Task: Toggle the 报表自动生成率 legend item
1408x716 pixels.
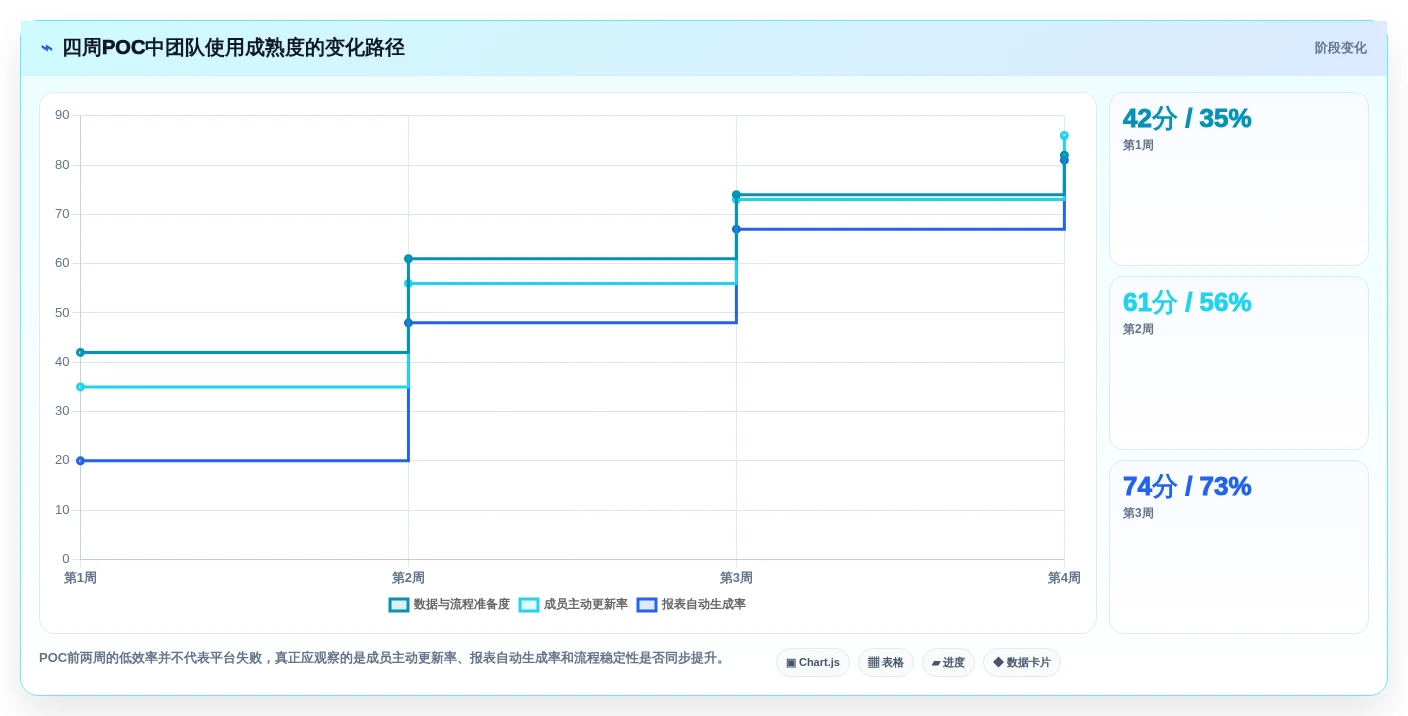Action: point(691,605)
